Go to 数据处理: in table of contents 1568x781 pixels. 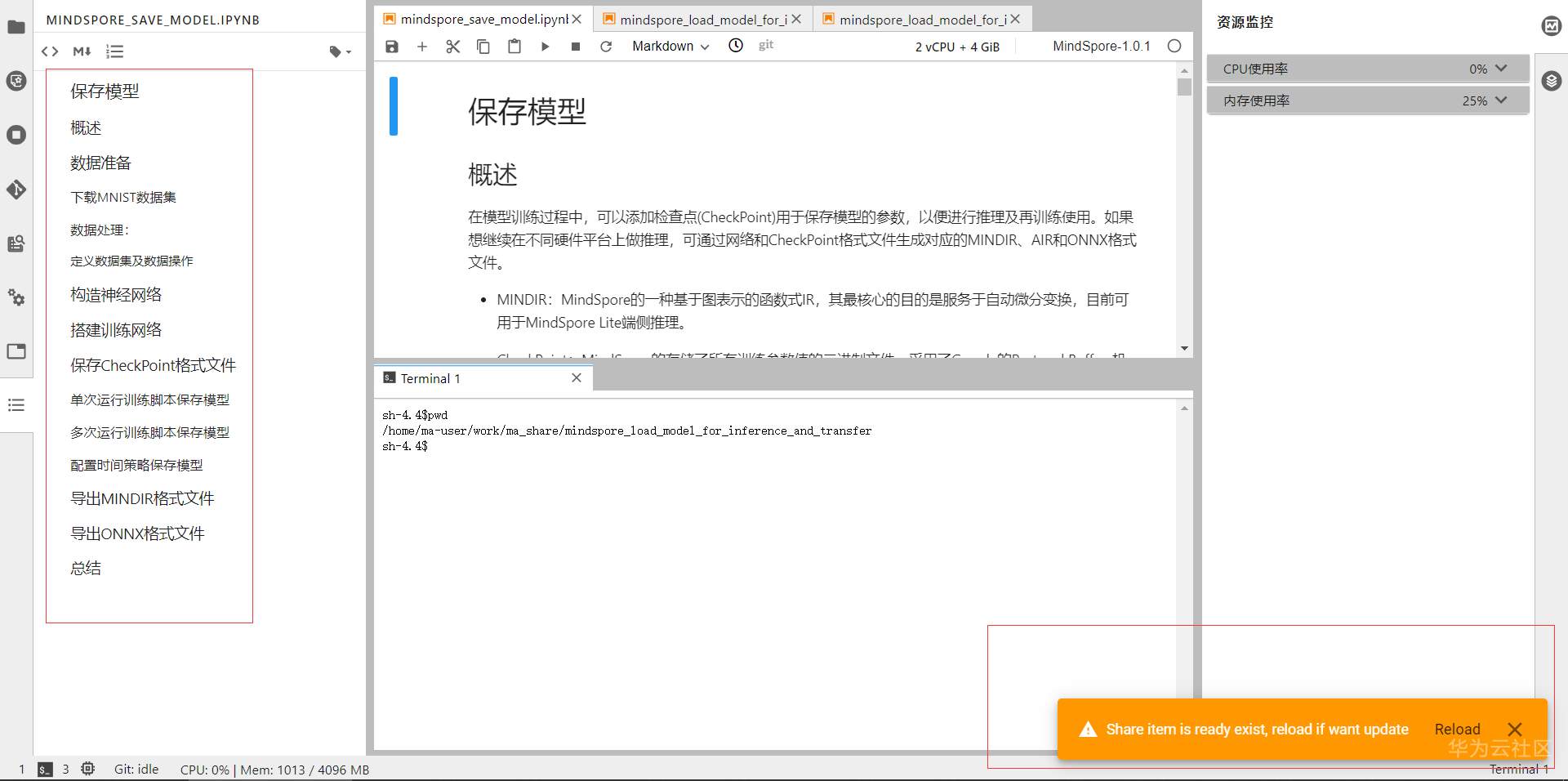[100, 230]
